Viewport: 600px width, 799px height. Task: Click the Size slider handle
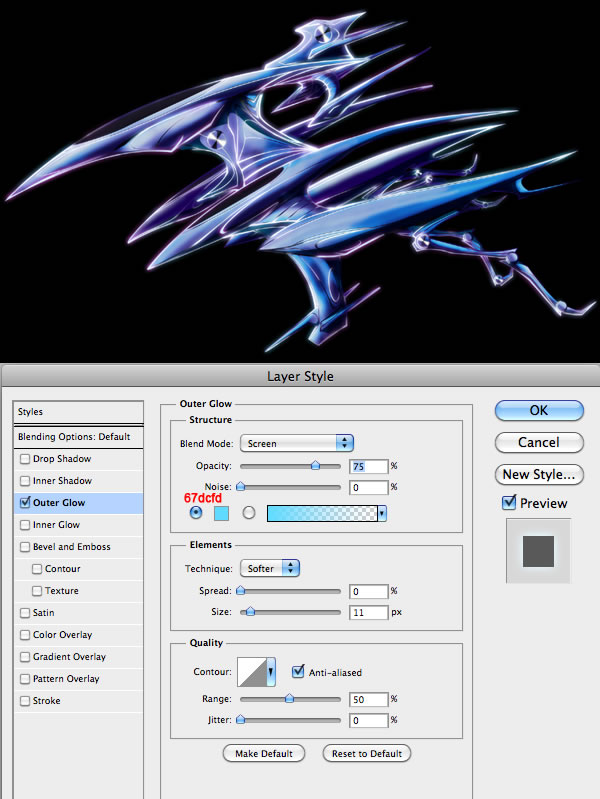pyautogui.click(x=250, y=611)
